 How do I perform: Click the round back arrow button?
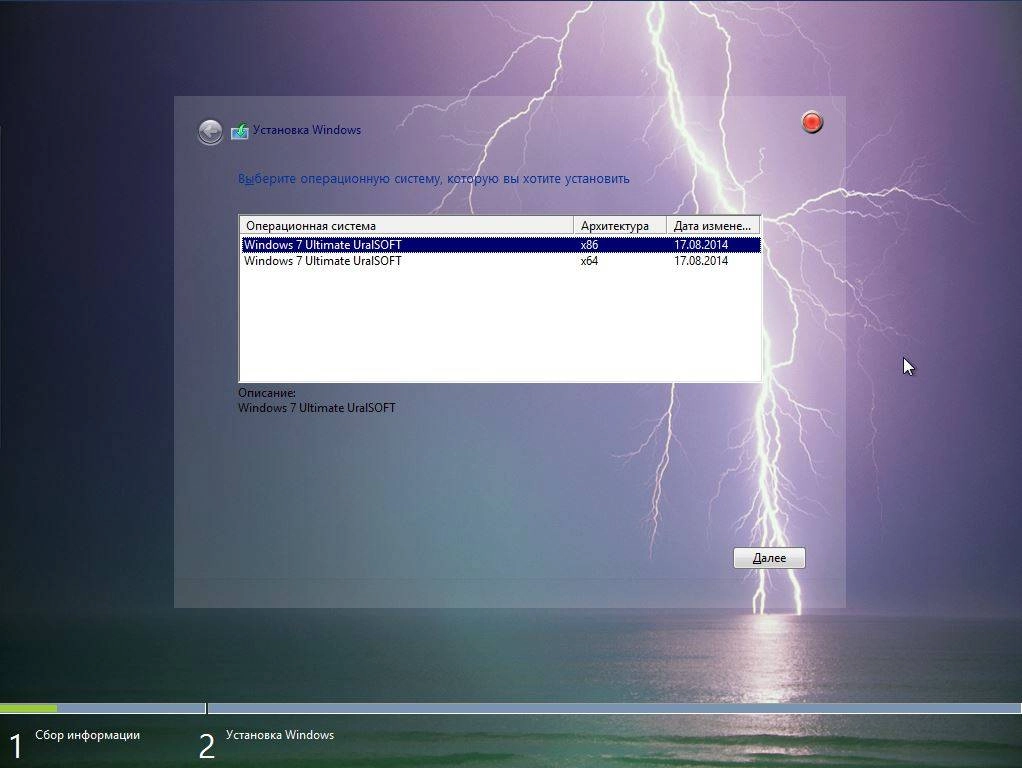pyautogui.click(x=210, y=132)
